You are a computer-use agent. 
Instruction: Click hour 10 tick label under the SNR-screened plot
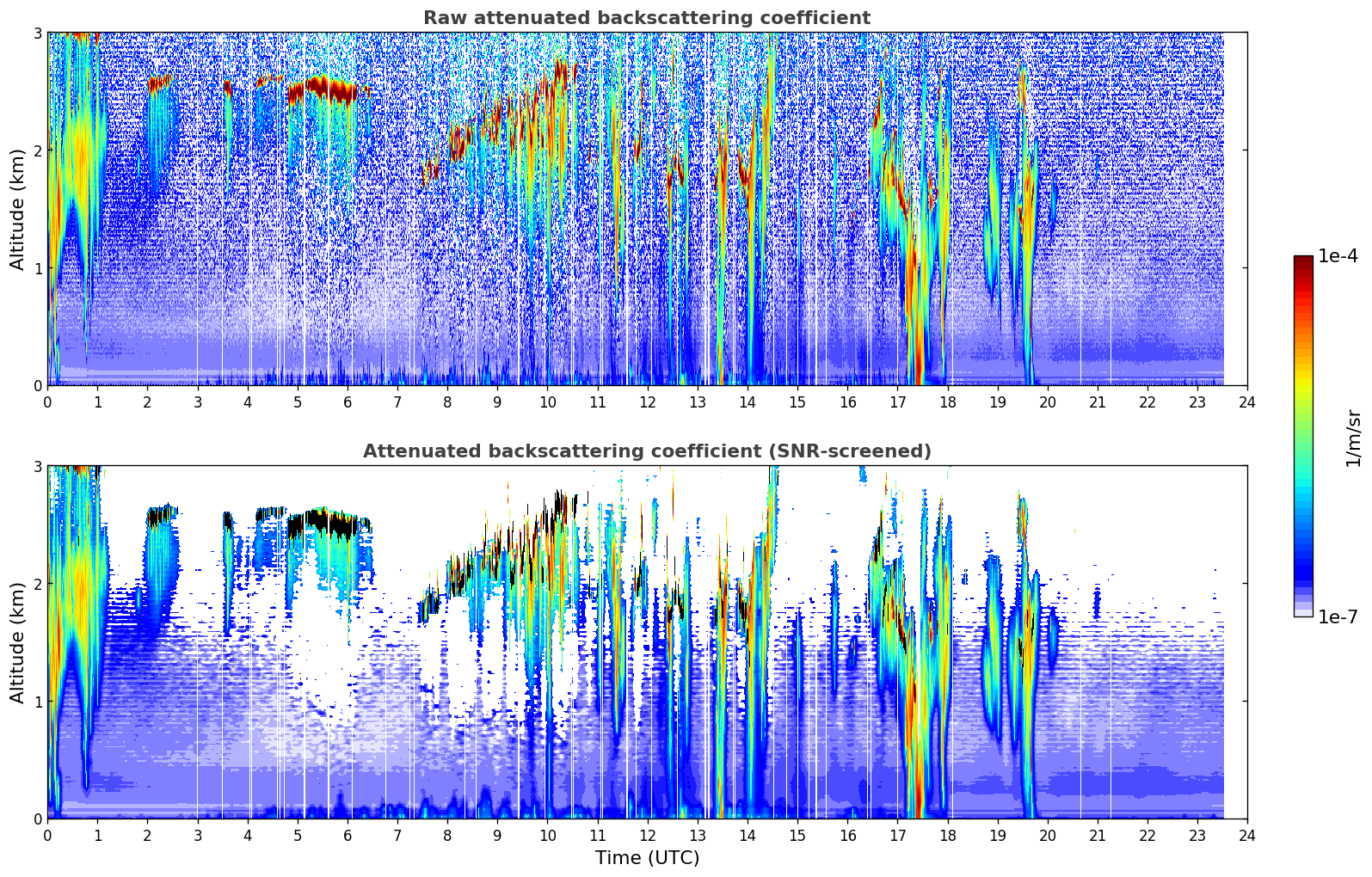point(547,835)
